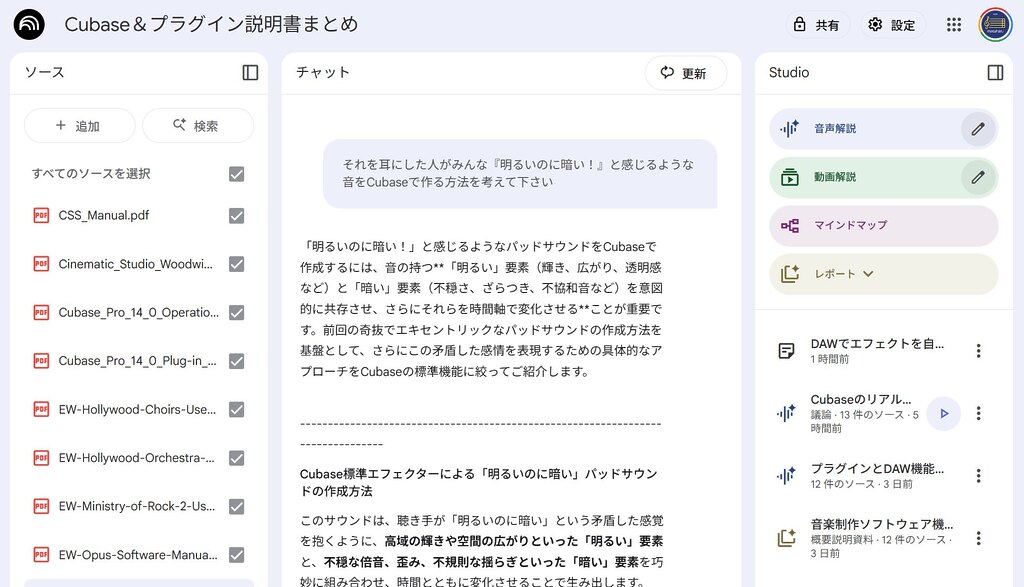Uncheck the CSS_Manual.pdf source
Image resolution: width=1024 pixels, height=587 pixels.
click(236, 215)
